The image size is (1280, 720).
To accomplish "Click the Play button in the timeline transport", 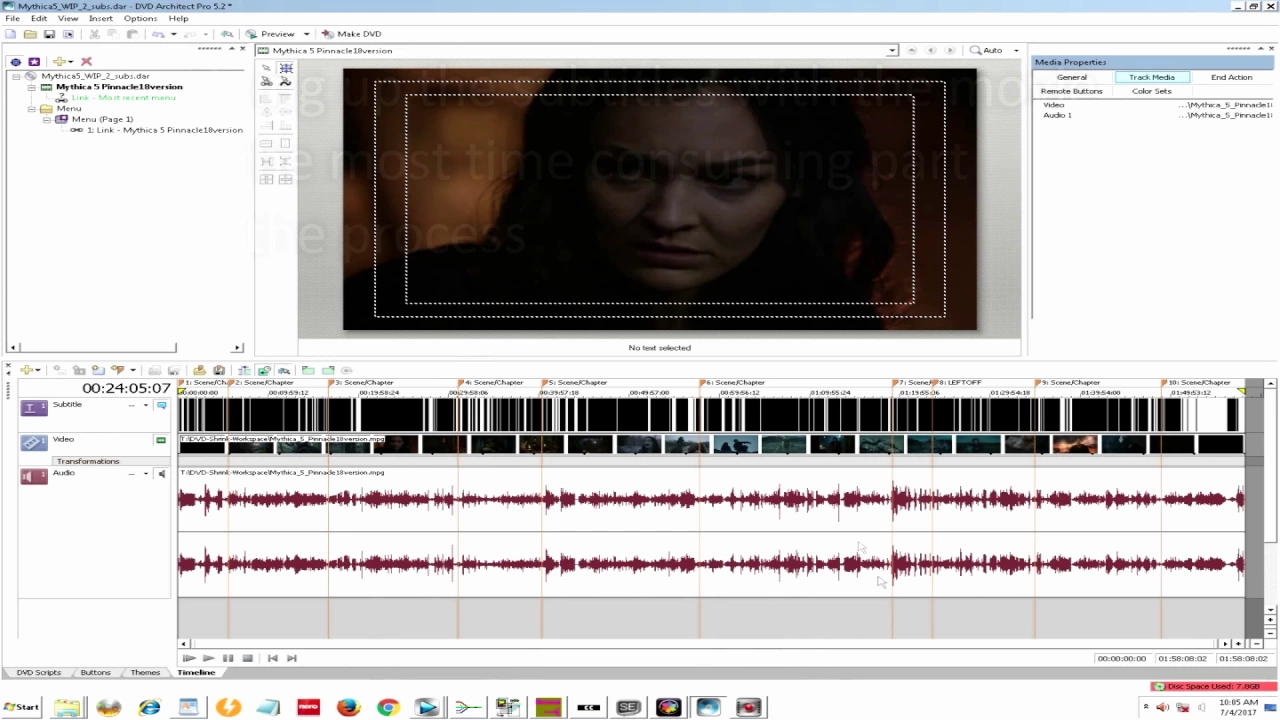I will [x=208, y=658].
